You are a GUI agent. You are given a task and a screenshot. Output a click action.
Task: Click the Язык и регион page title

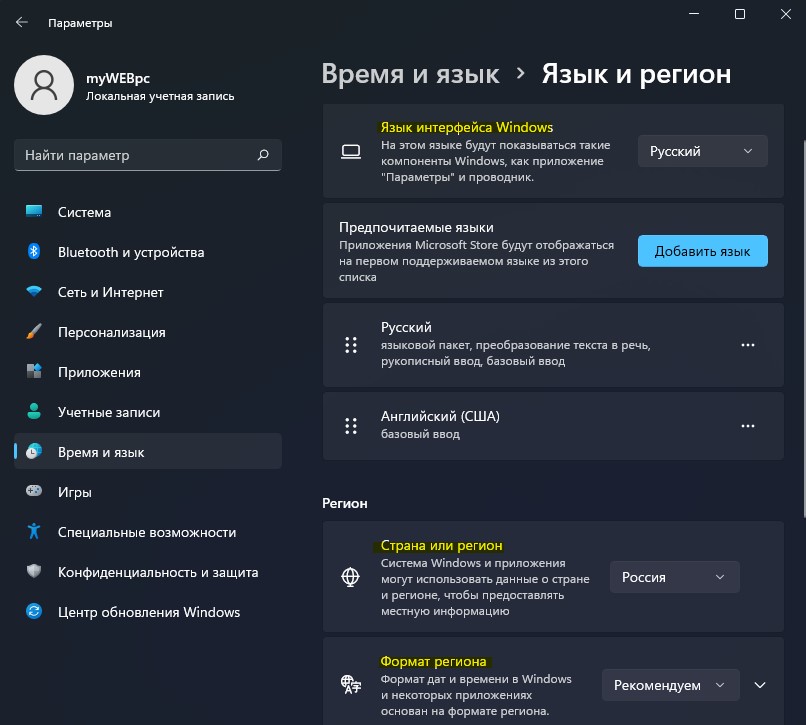point(636,74)
